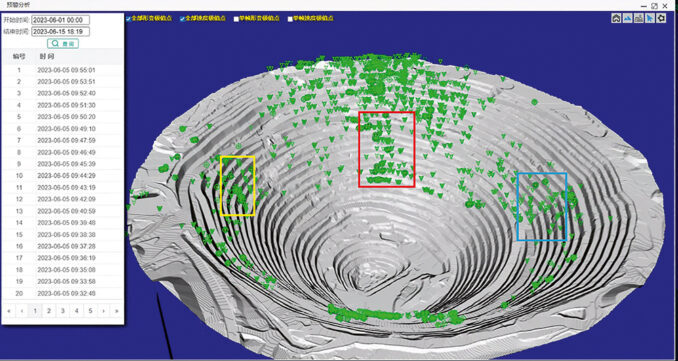The width and height of the screenshot is (678, 361).
Task: Click the next page single arrow
Action: [103, 310]
